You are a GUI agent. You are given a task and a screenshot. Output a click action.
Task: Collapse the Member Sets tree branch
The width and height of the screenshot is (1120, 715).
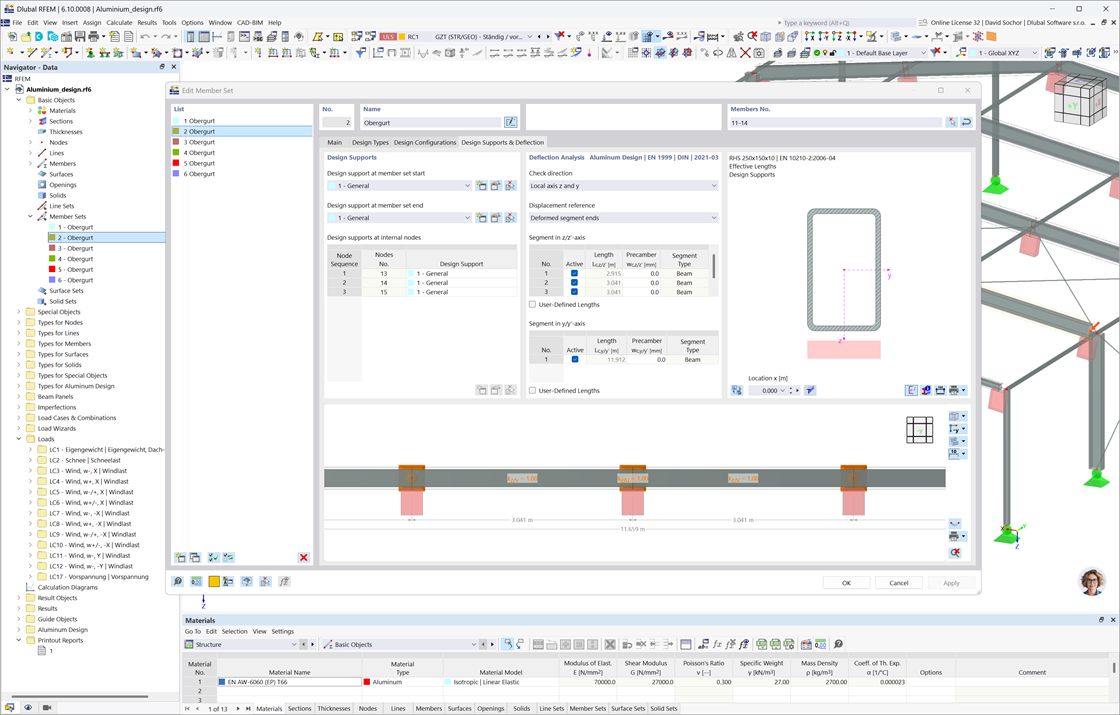(30, 216)
